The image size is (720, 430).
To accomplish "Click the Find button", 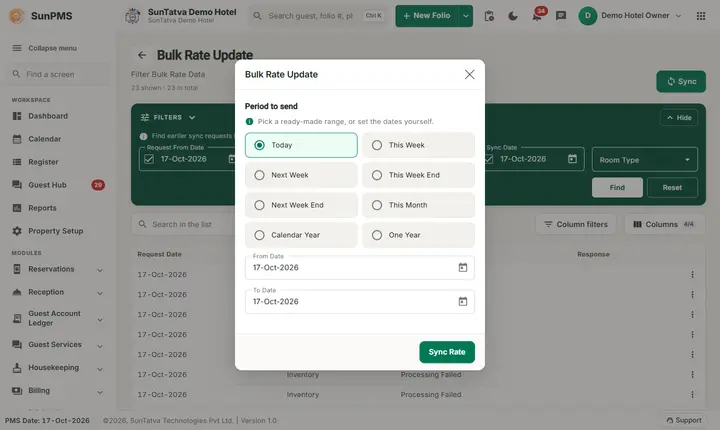I will click(x=617, y=187).
